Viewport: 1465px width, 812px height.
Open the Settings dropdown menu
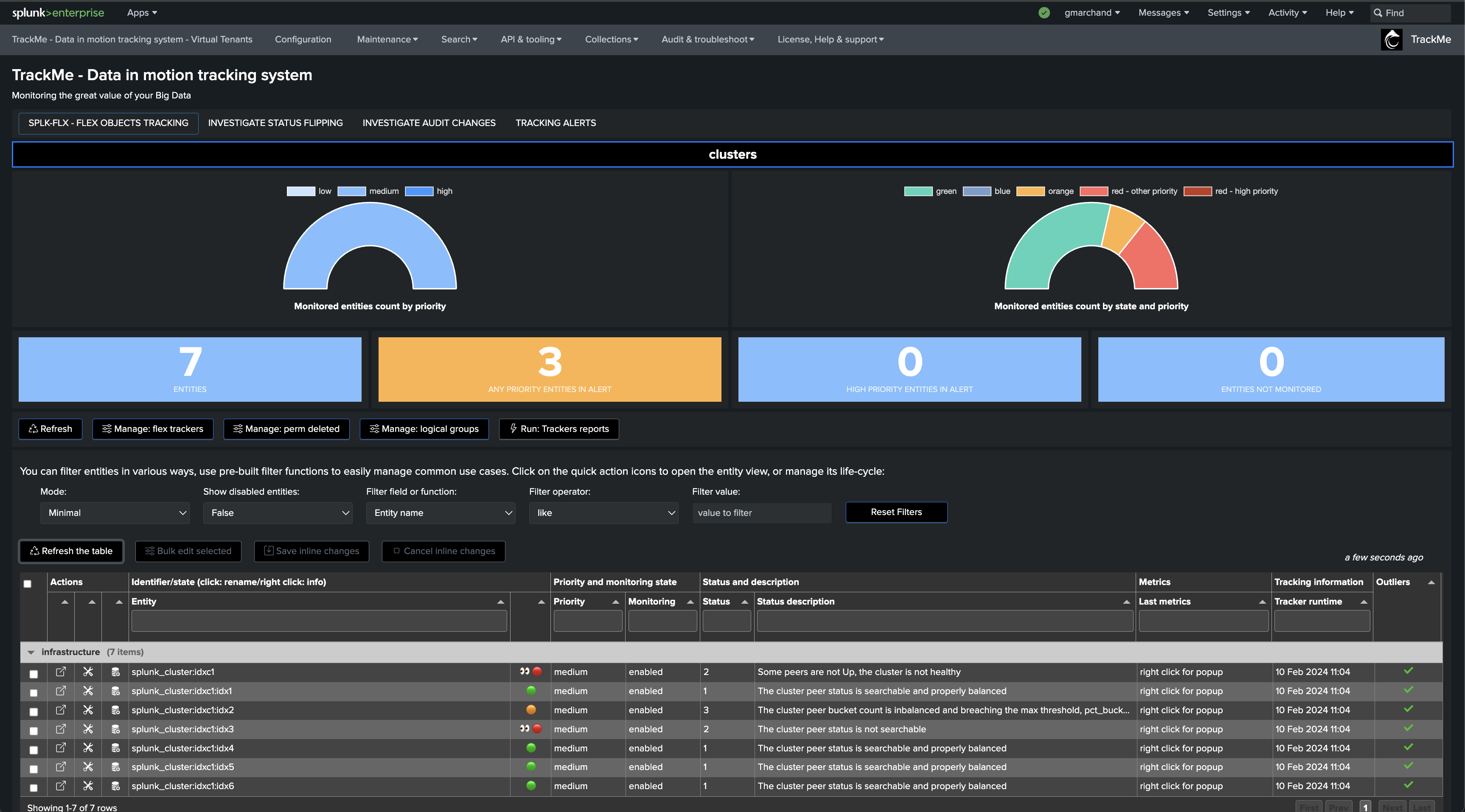[1229, 12]
